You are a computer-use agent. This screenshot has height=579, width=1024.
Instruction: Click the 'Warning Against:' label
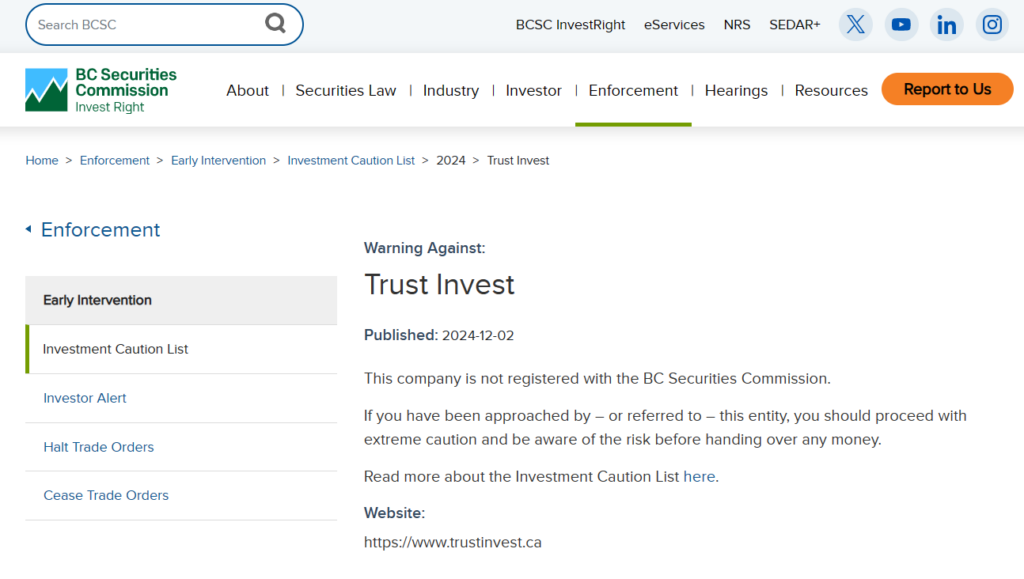424,248
